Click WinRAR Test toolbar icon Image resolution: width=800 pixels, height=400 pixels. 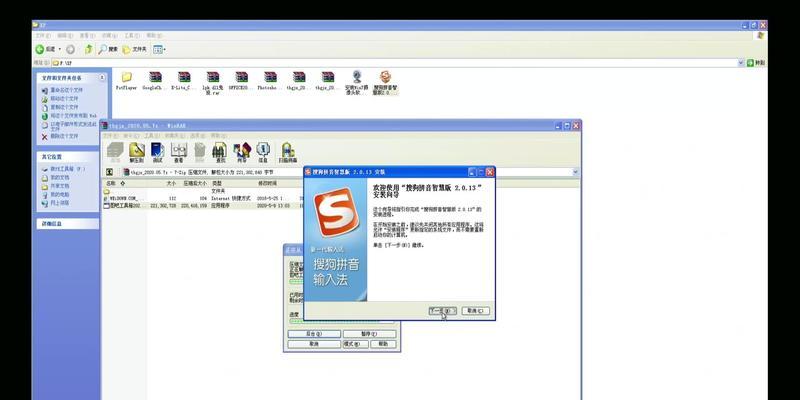(x=157, y=152)
